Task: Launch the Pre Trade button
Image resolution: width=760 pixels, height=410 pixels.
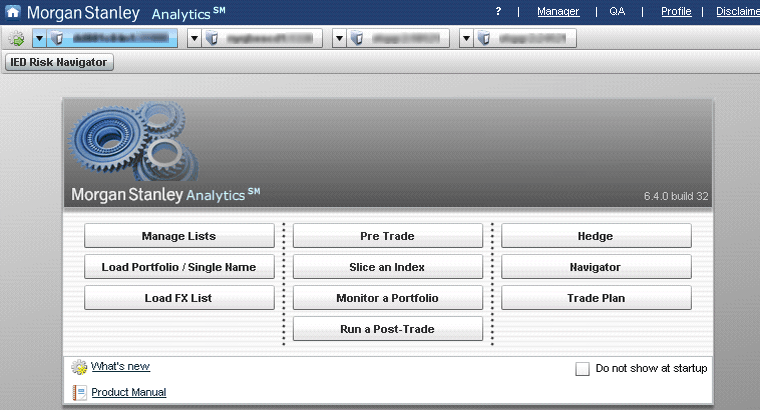Action: pos(388,236)
